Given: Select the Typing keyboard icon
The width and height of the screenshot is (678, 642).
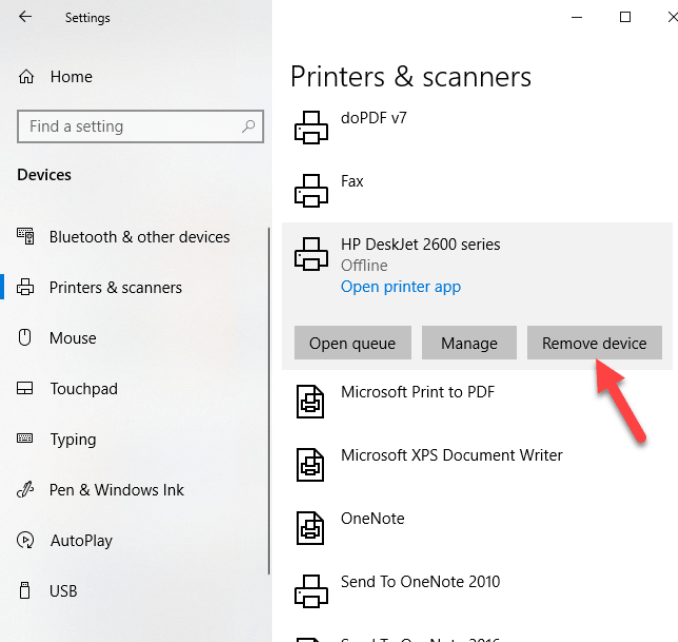Looking at the screenshot, I should click(25, 438).
